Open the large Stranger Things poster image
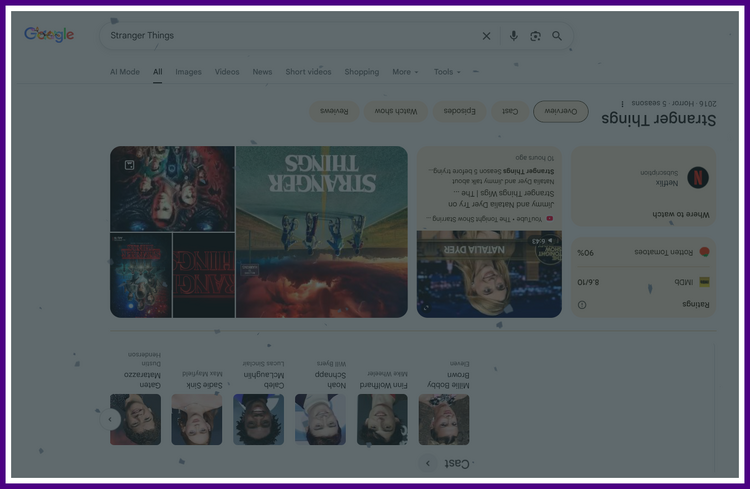Viewport: 750px width, 489px height. (x=322, y=232)
